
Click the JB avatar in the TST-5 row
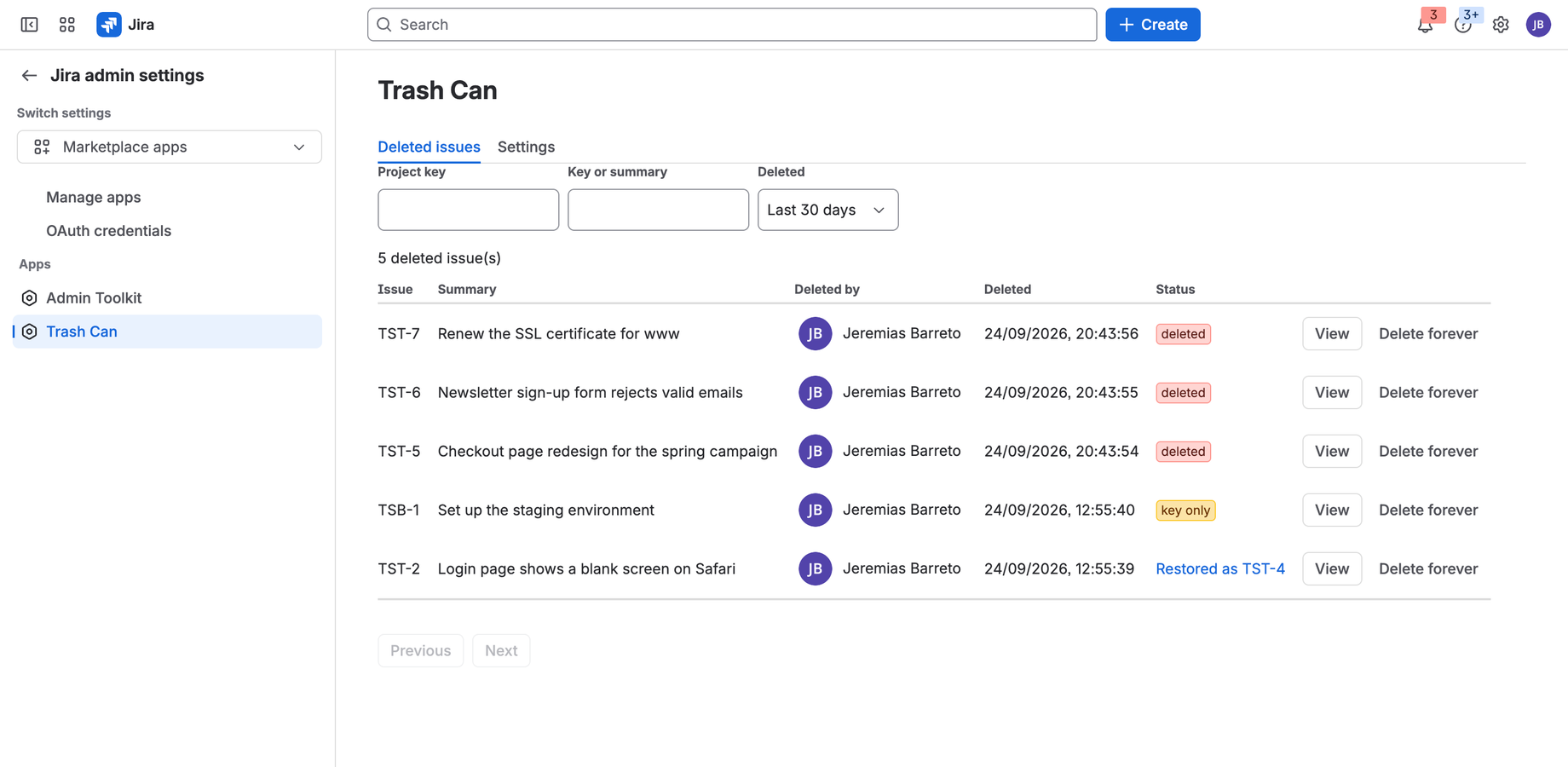[815, 452]
